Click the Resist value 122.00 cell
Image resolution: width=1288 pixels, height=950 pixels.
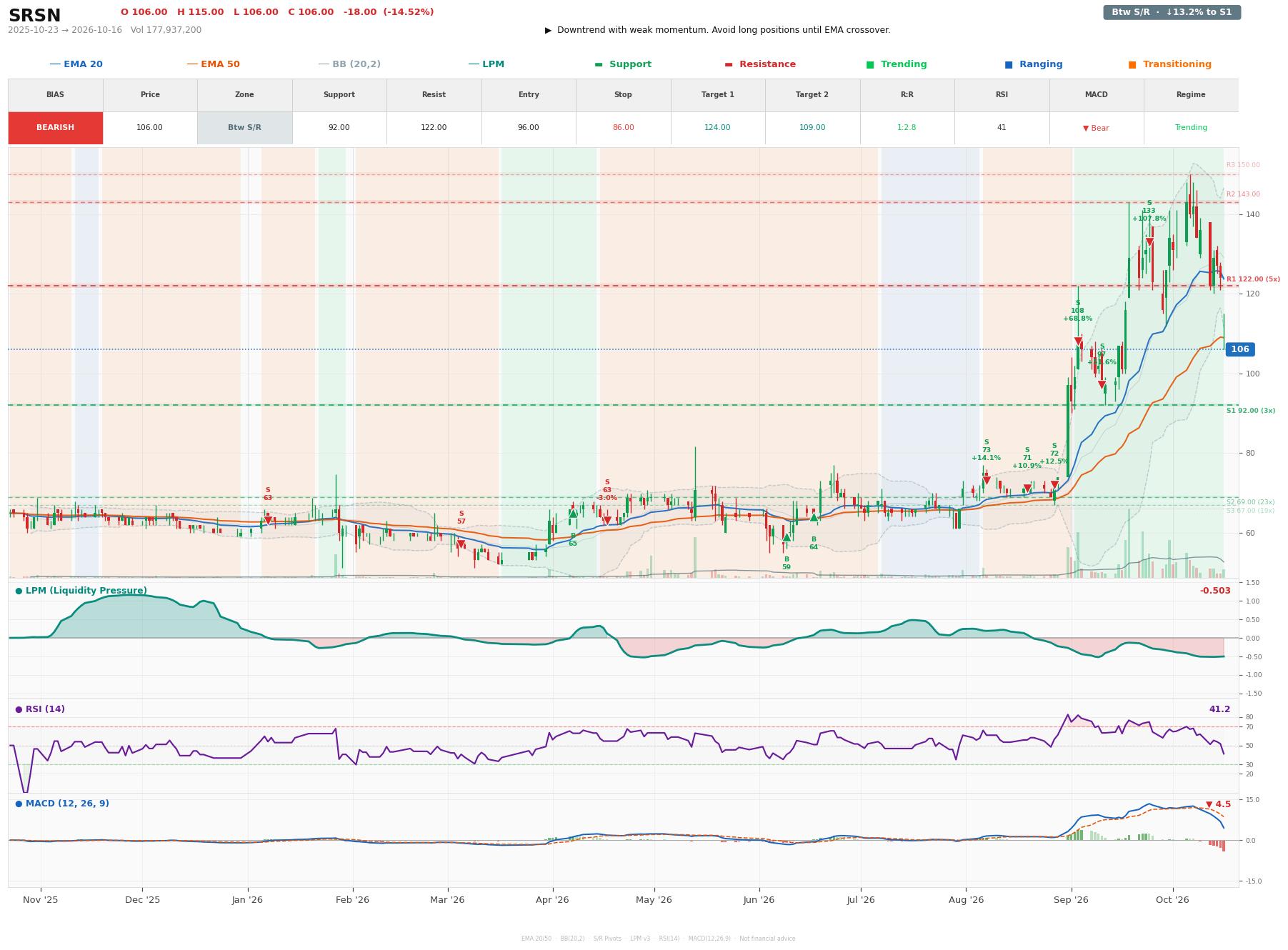click(434, 128)
